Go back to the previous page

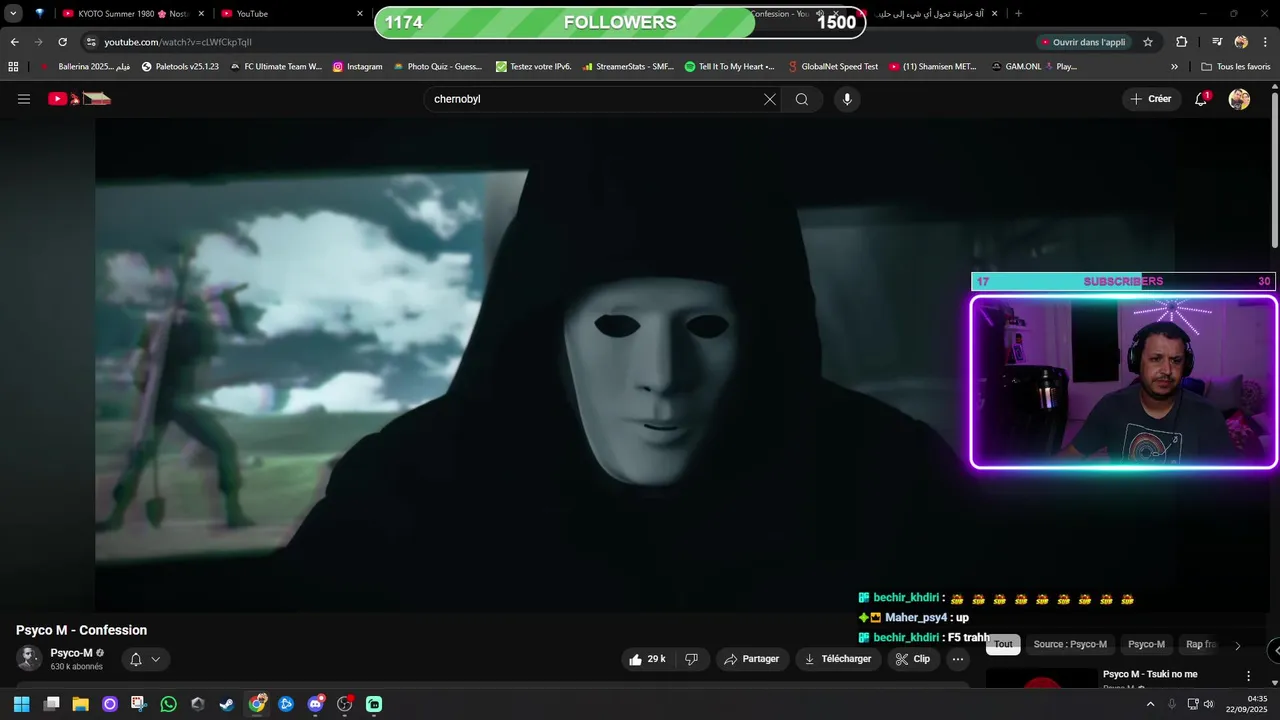pos(14,42)
